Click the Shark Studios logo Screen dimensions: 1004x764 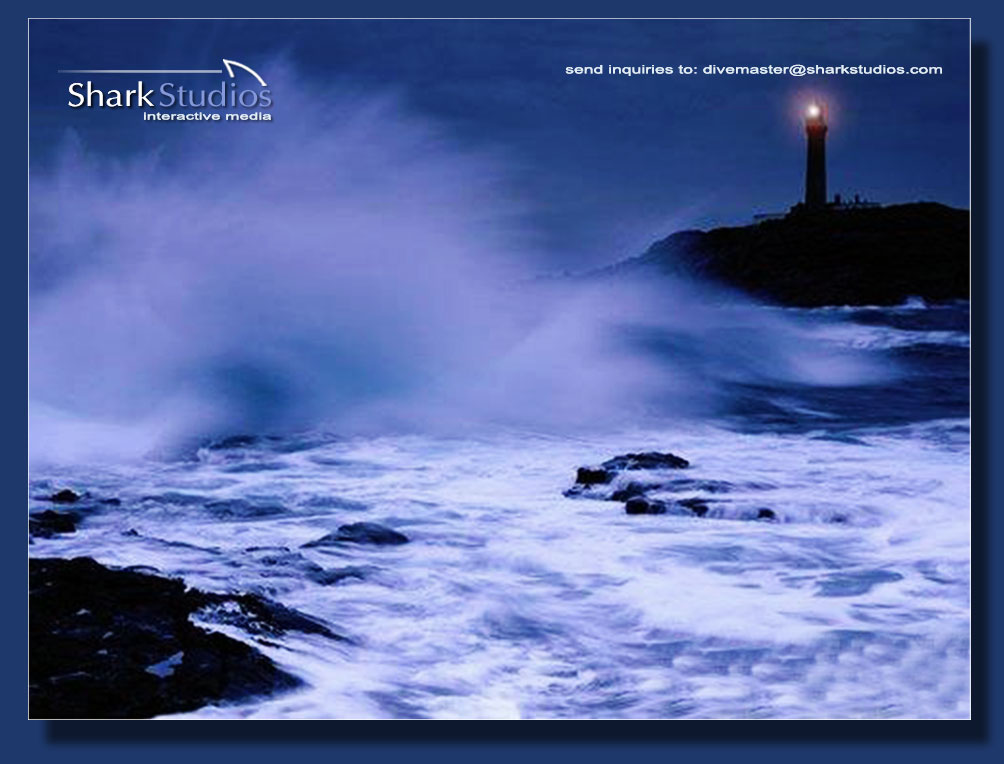pos(168,93)
